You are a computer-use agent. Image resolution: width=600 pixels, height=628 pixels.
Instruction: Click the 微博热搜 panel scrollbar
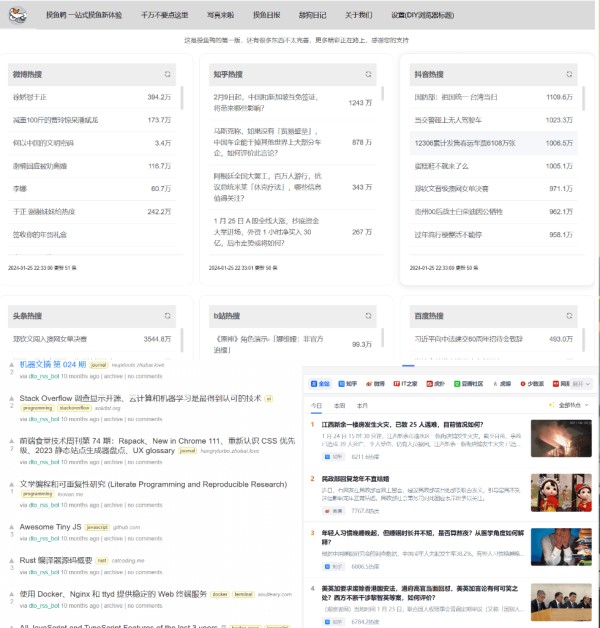pos(182,98)
